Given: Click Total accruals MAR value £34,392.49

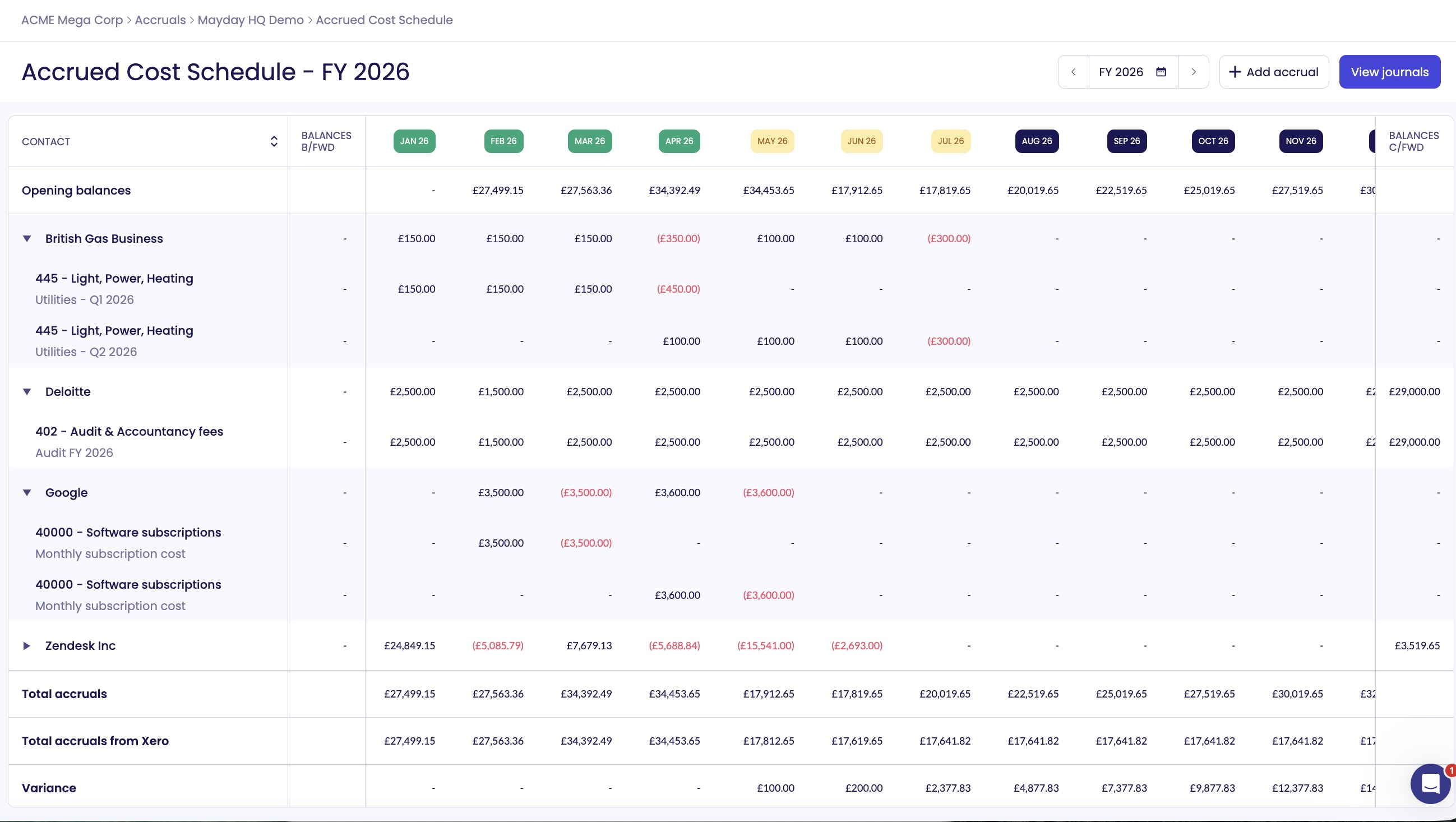Looking at the screenshot, I should tap(586, 694).
